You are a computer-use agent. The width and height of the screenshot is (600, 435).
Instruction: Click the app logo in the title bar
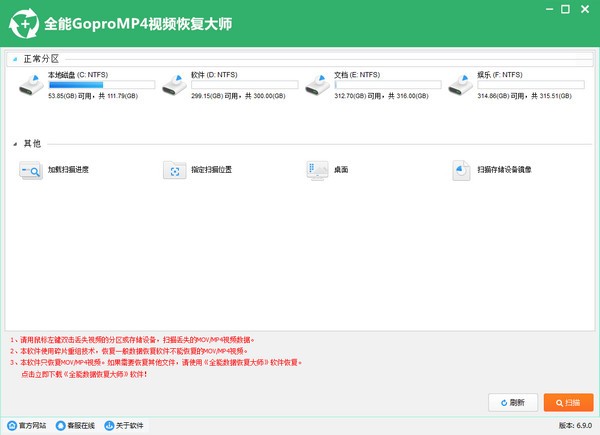[24, 24]
